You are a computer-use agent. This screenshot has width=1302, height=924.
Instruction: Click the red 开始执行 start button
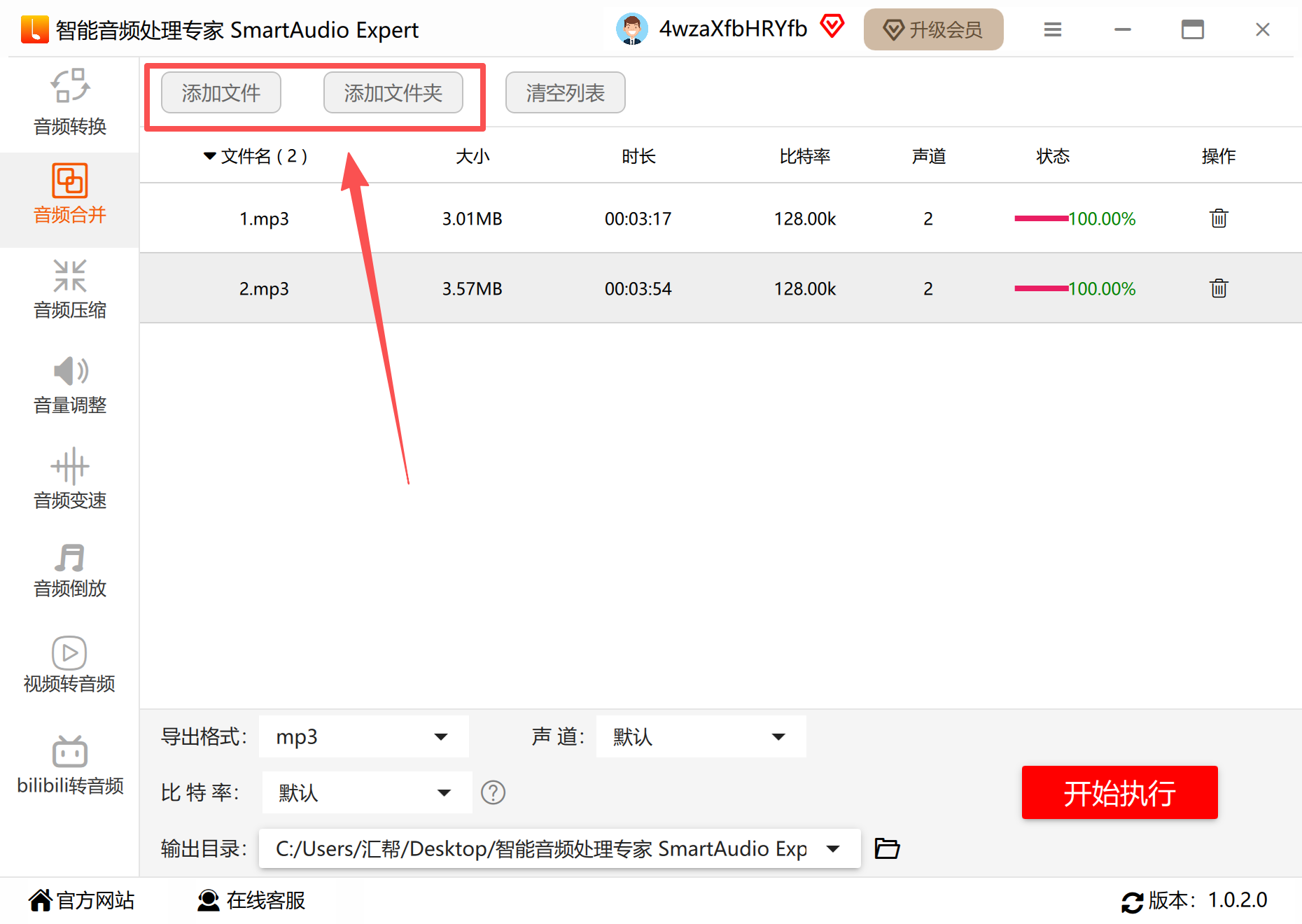point(1120,792)
